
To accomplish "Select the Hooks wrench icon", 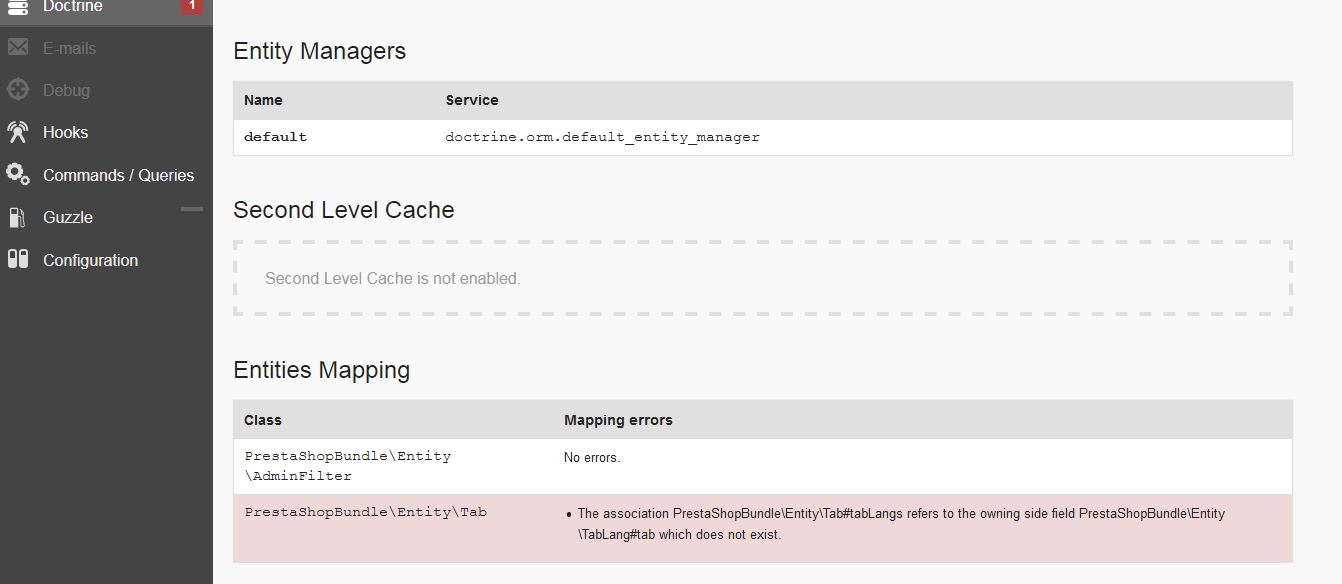I will (16, 132).
